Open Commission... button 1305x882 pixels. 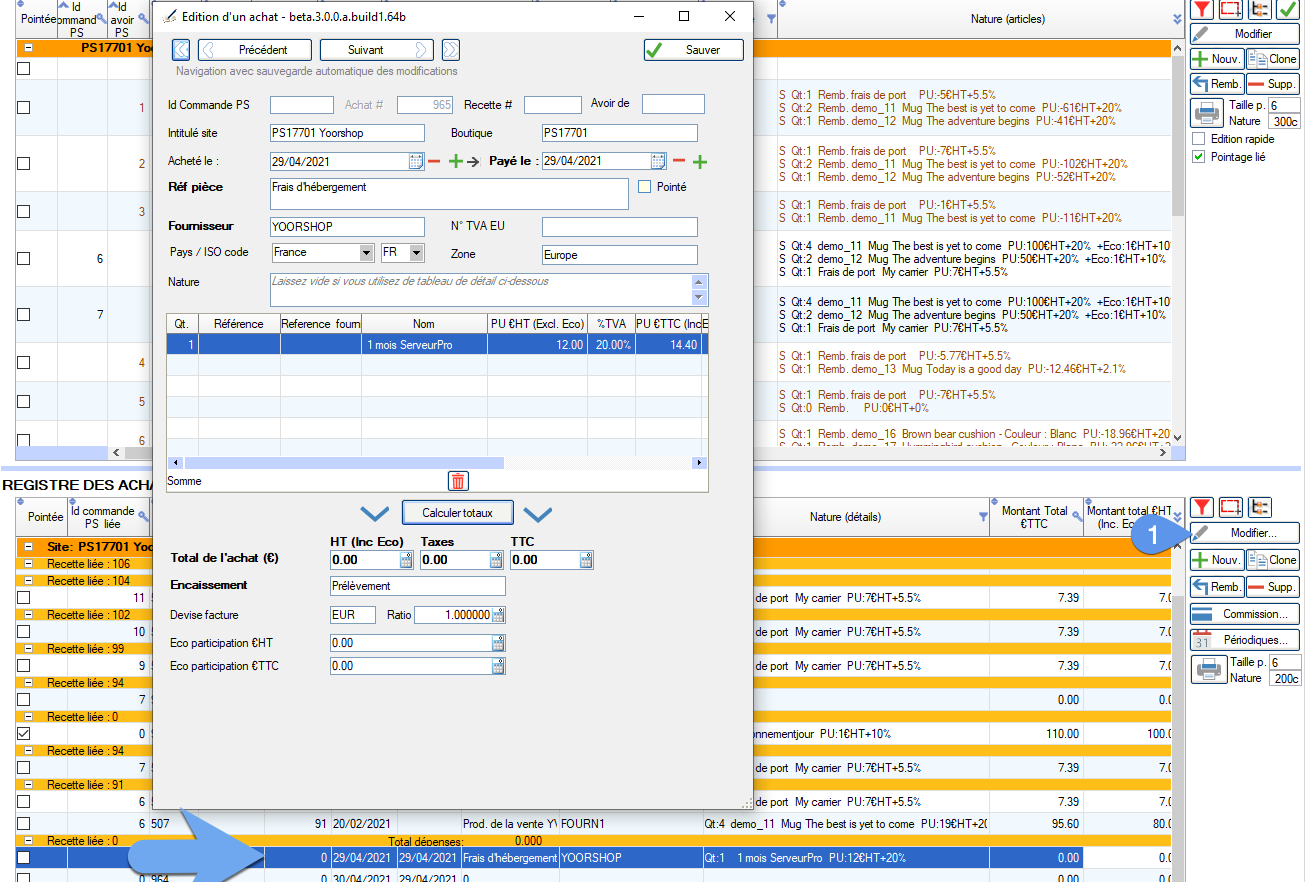click(1245, 614)
